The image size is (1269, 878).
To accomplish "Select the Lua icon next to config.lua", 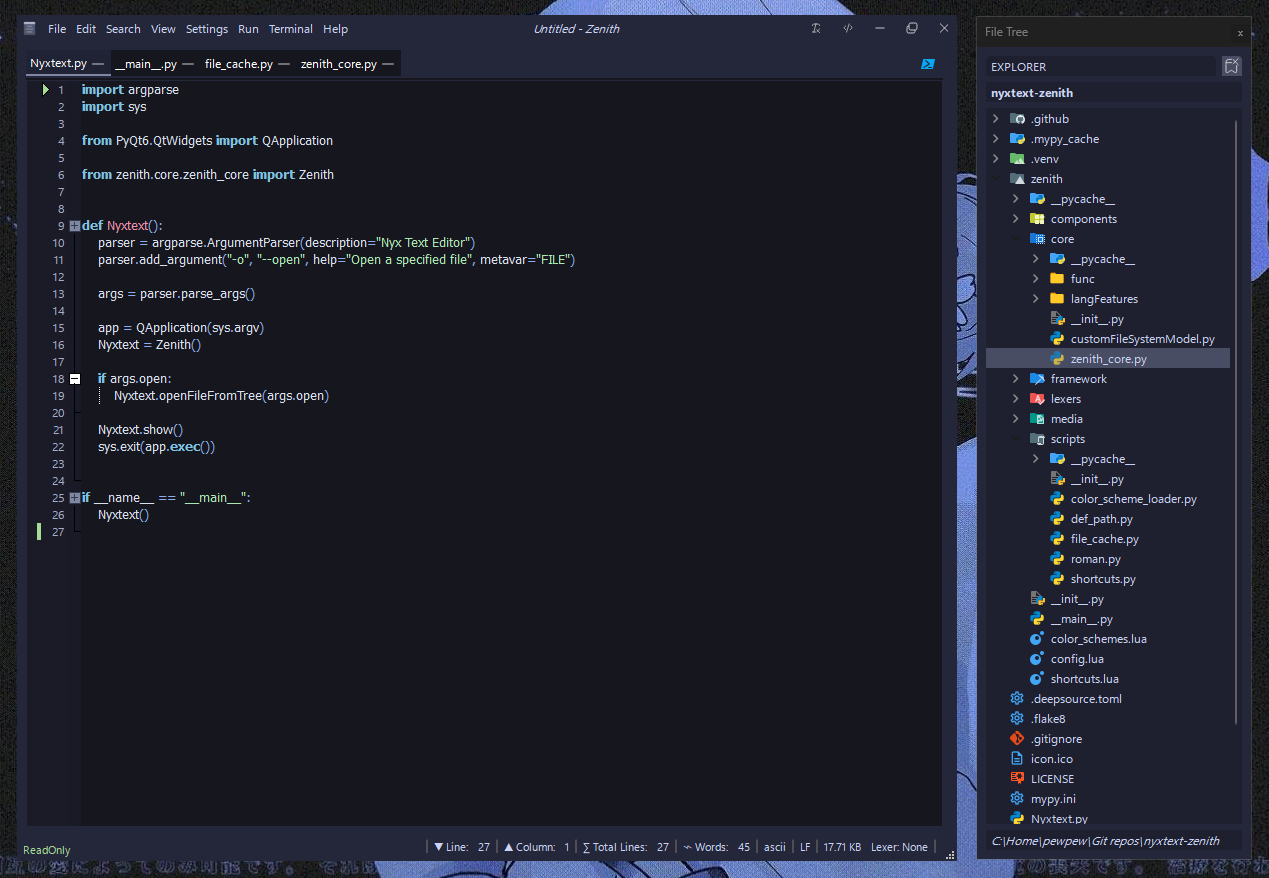I will coord(1037,658).
